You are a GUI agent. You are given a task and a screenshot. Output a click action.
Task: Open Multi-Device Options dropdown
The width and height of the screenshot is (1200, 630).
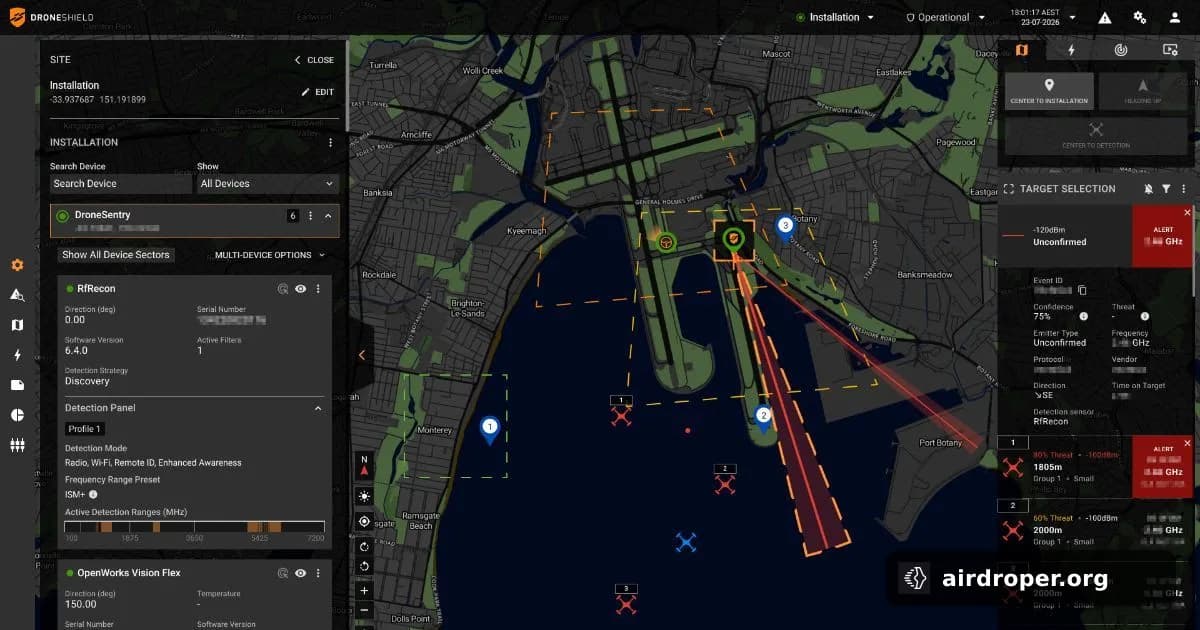click(x=270, y=255)
